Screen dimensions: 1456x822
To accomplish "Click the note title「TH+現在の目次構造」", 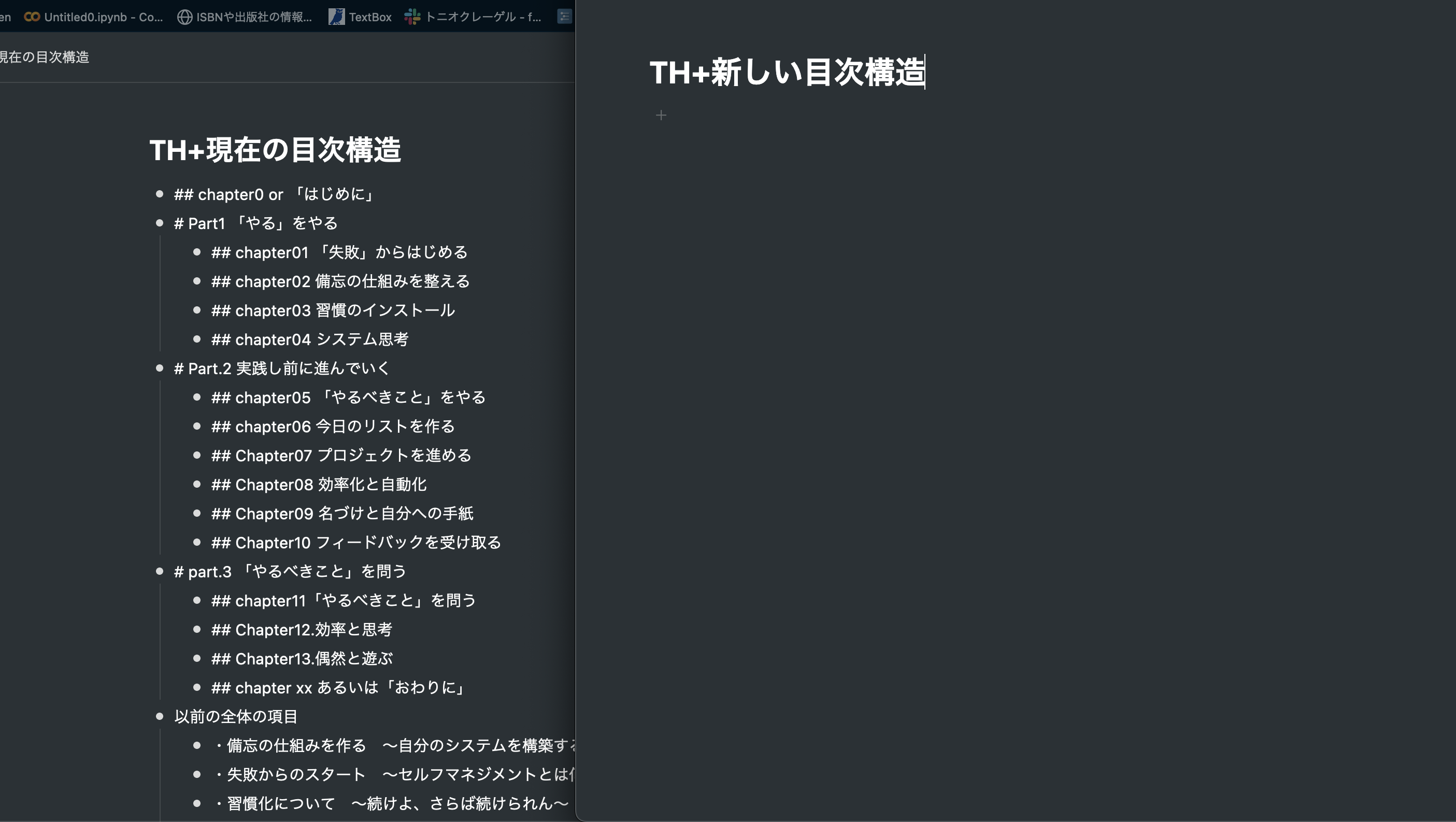I will point(275,149).
